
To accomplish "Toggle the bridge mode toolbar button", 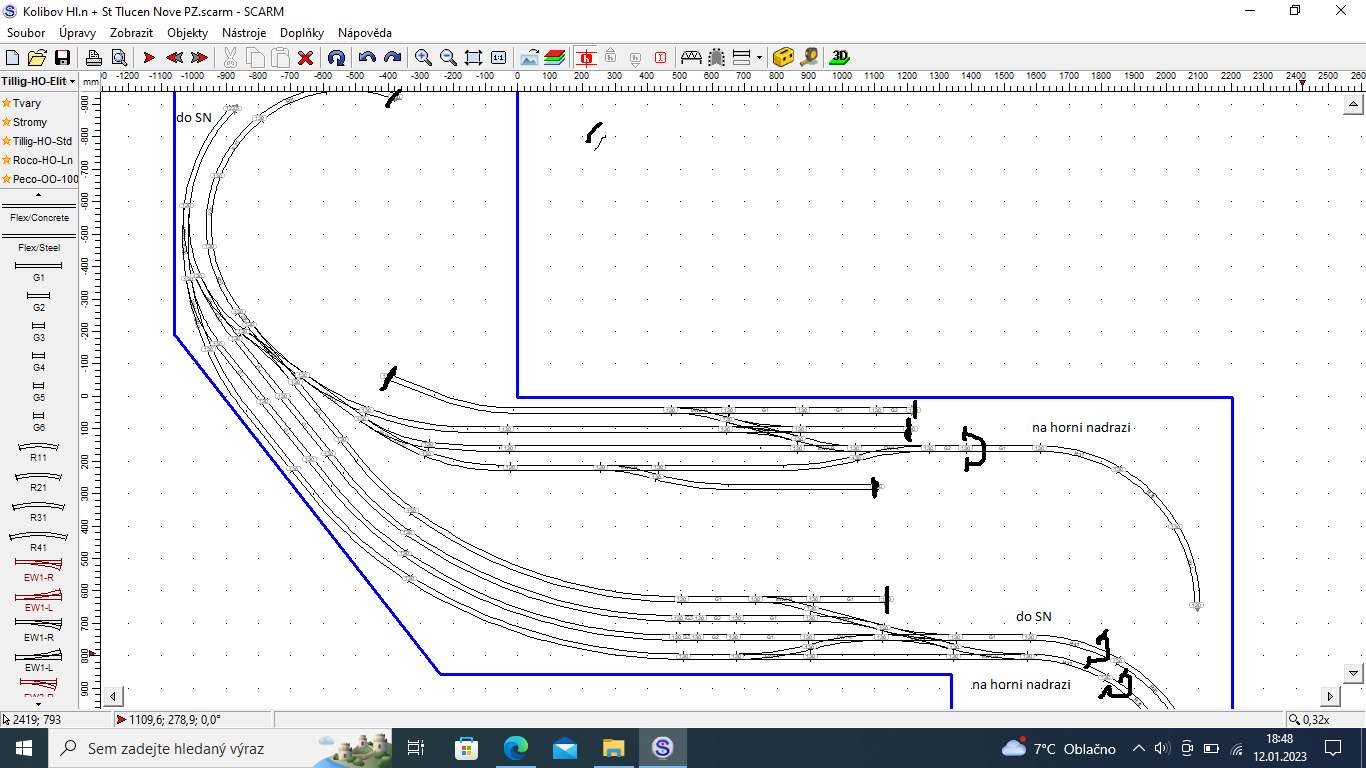I will point(690,58).
